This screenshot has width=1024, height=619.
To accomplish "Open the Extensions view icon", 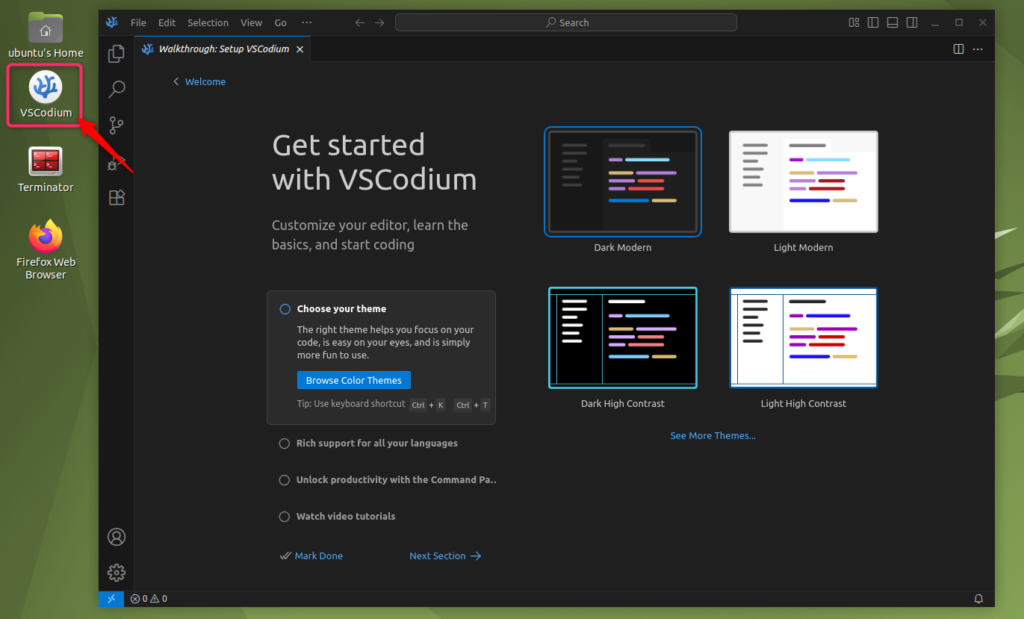I will [116, 198].
